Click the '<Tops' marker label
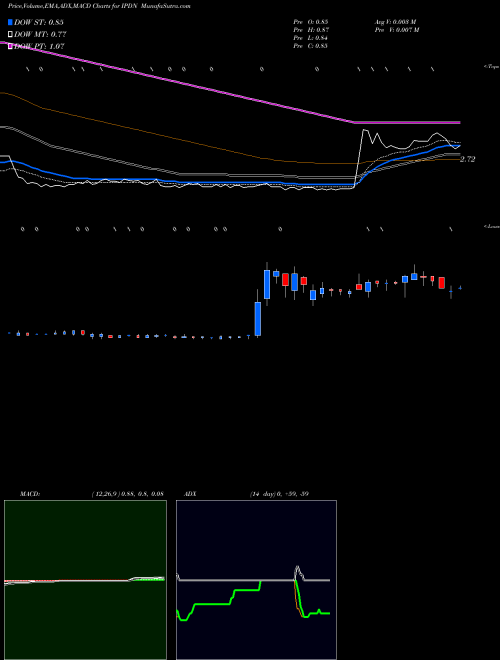Screen dimensions: 500x660 (492, 67)
